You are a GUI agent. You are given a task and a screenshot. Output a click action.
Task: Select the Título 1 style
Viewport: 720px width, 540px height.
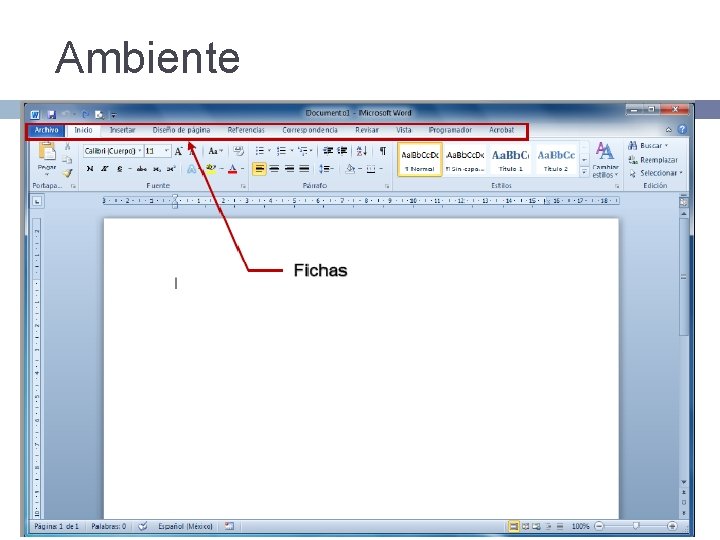[511, 159]
